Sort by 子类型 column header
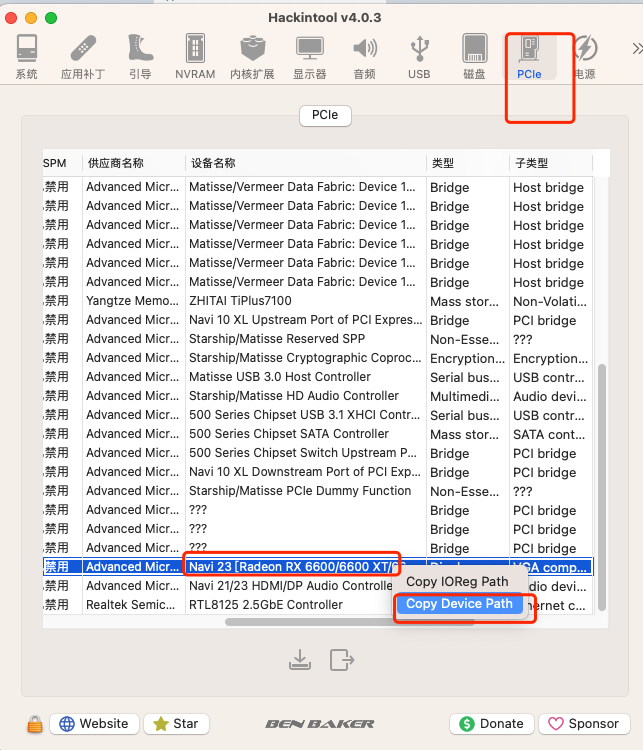This screenshot has height=750, width=643. [551, 163]
